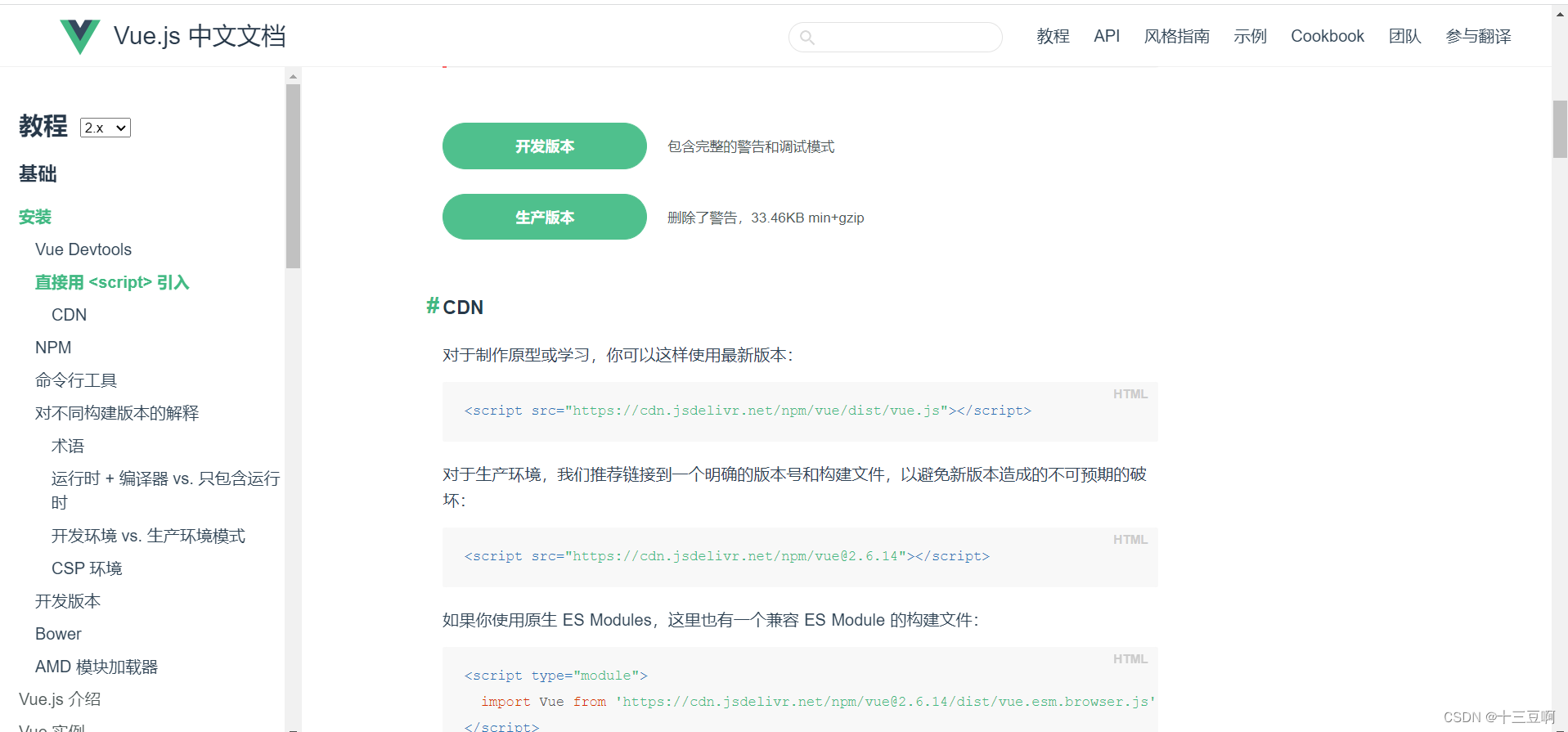
Task: Go to NPM sidebar link
Action: 53,348
